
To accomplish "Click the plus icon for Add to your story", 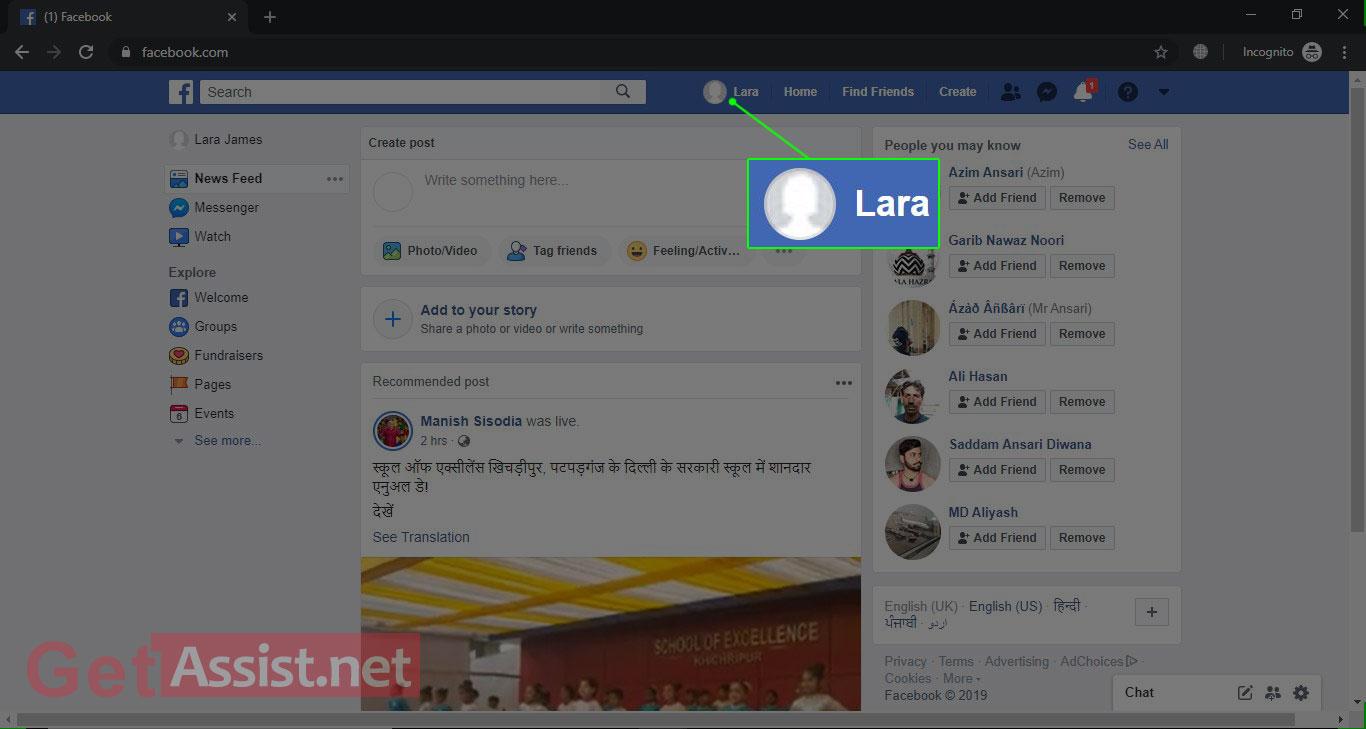I will [393, 320].
